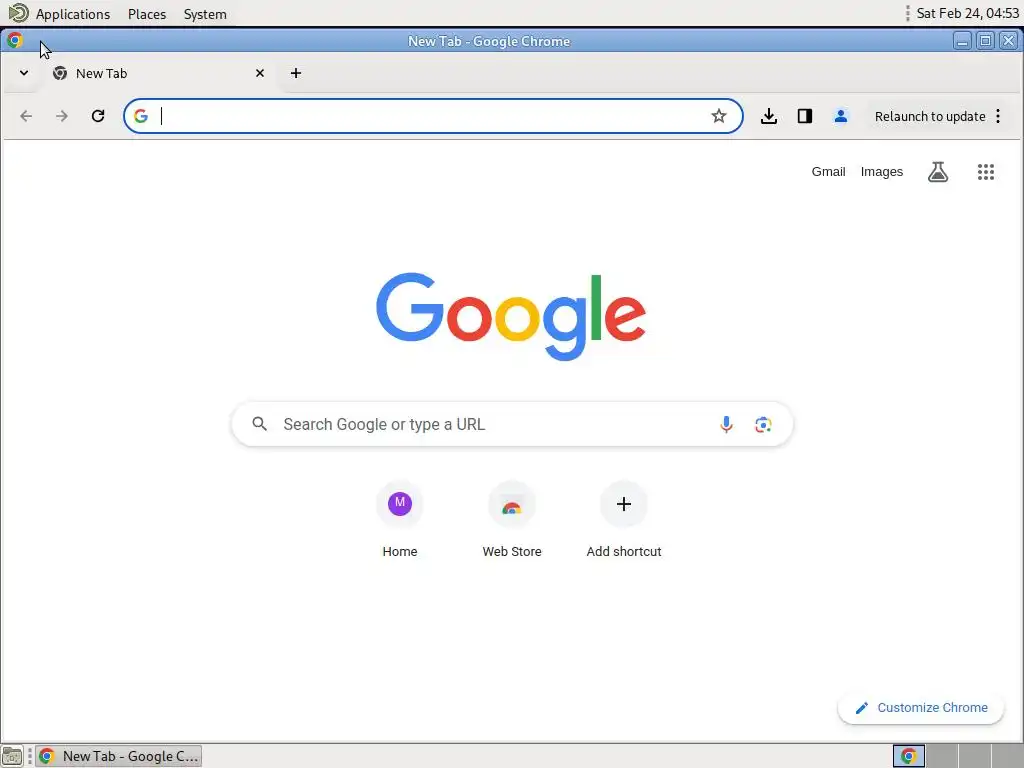Viewport: 1024px width, 768px height.
Task: Open the Gmail link
Action: [x=828, y=172]
